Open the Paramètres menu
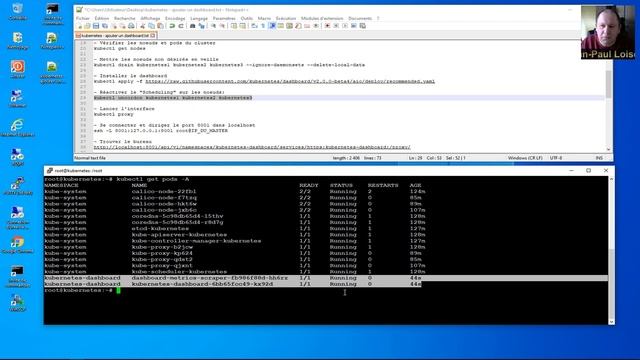The height and width of the screenshot is (360, 640). (224, 18)
